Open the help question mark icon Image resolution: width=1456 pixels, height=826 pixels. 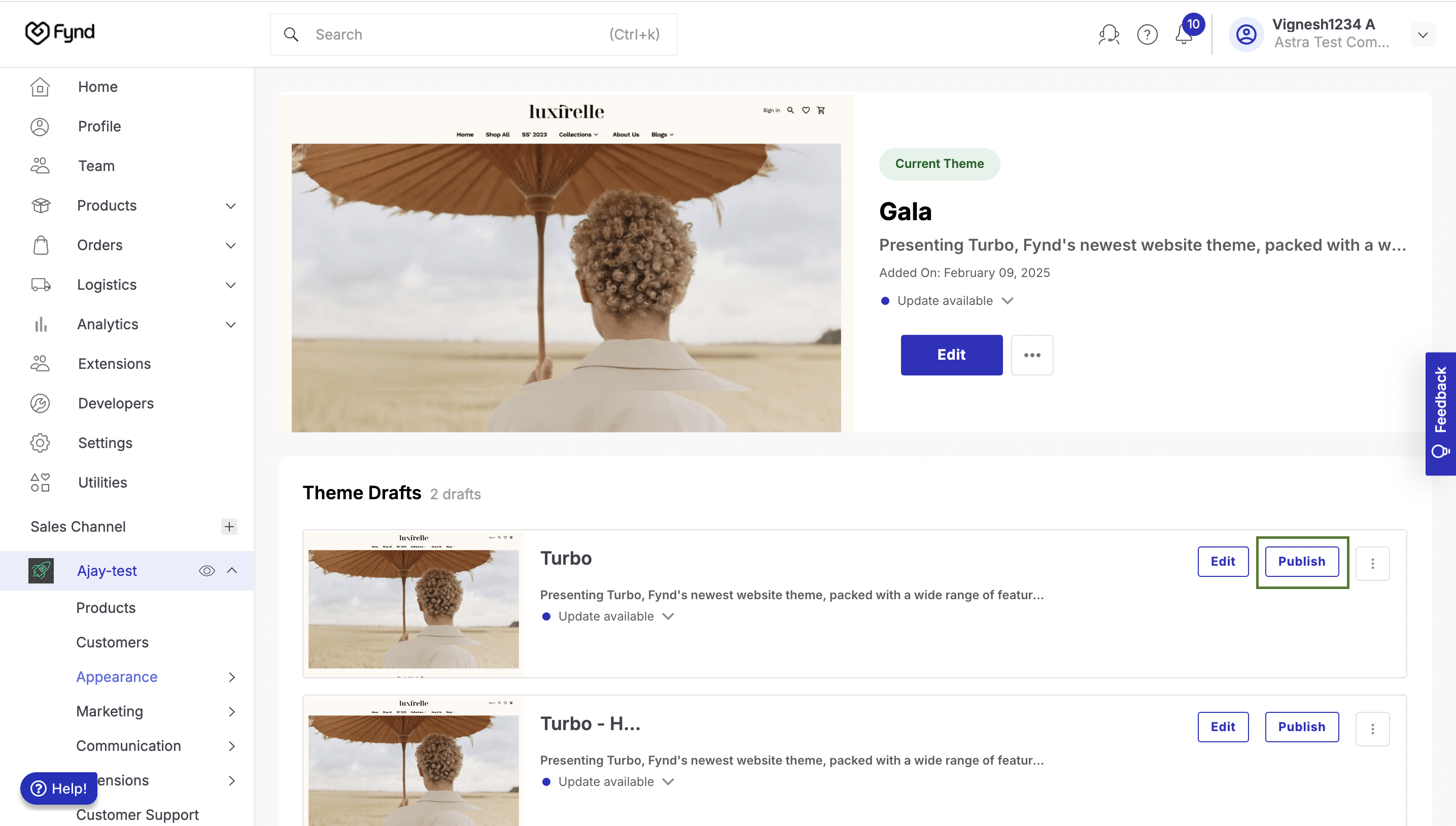(x=1147, y=35)
